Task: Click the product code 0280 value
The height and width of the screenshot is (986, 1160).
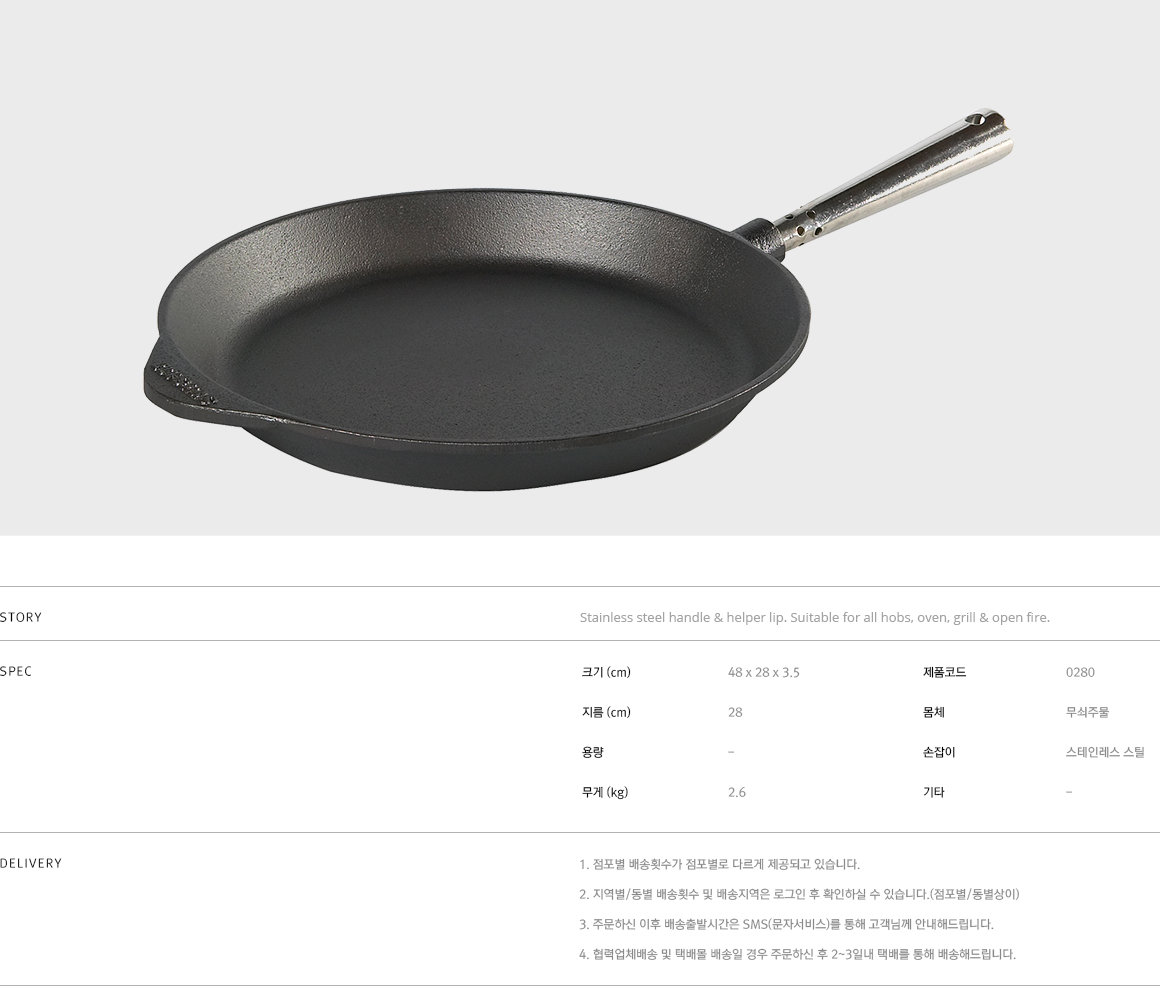Action: coord(1080,672)
